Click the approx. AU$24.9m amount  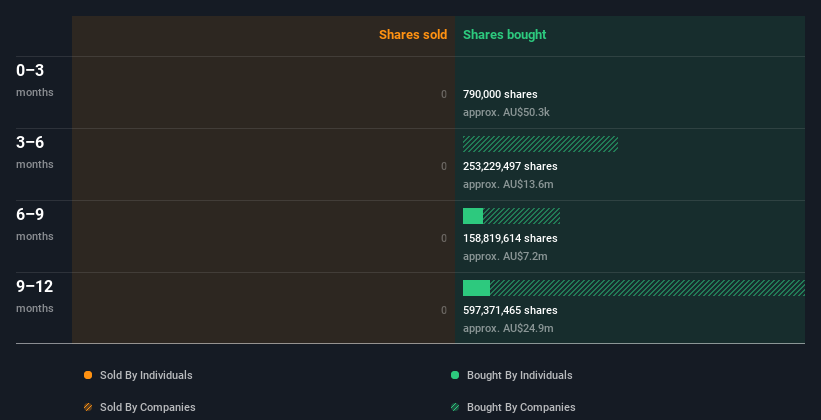point(508,328)
